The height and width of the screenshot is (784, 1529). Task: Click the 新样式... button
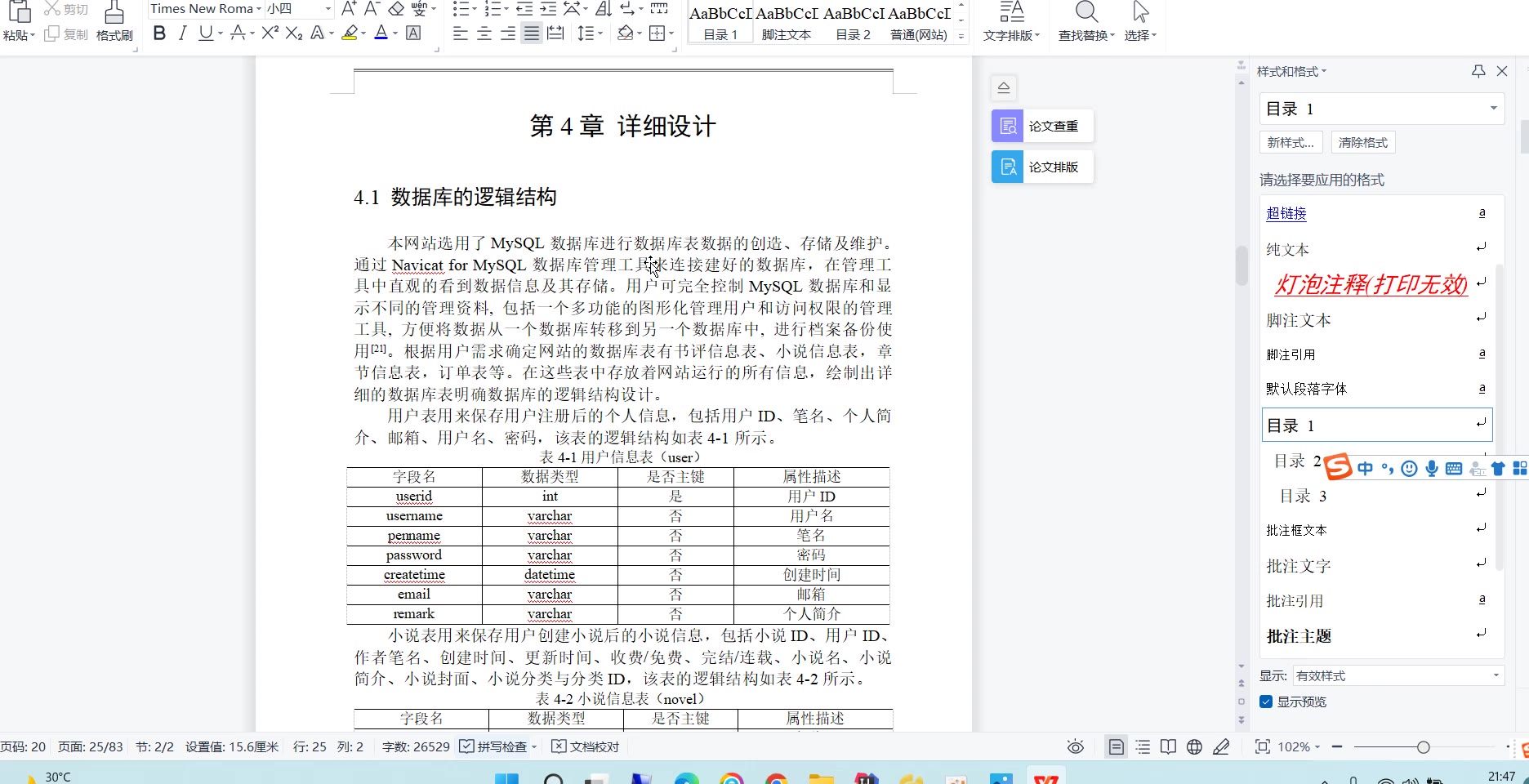click(x=1291, y=142)
